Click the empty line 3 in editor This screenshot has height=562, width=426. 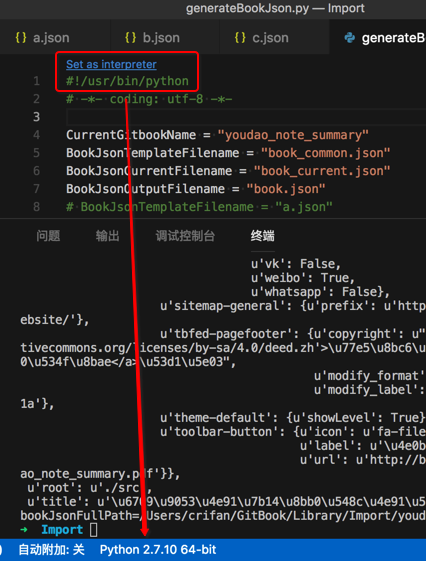click(246, 117)
